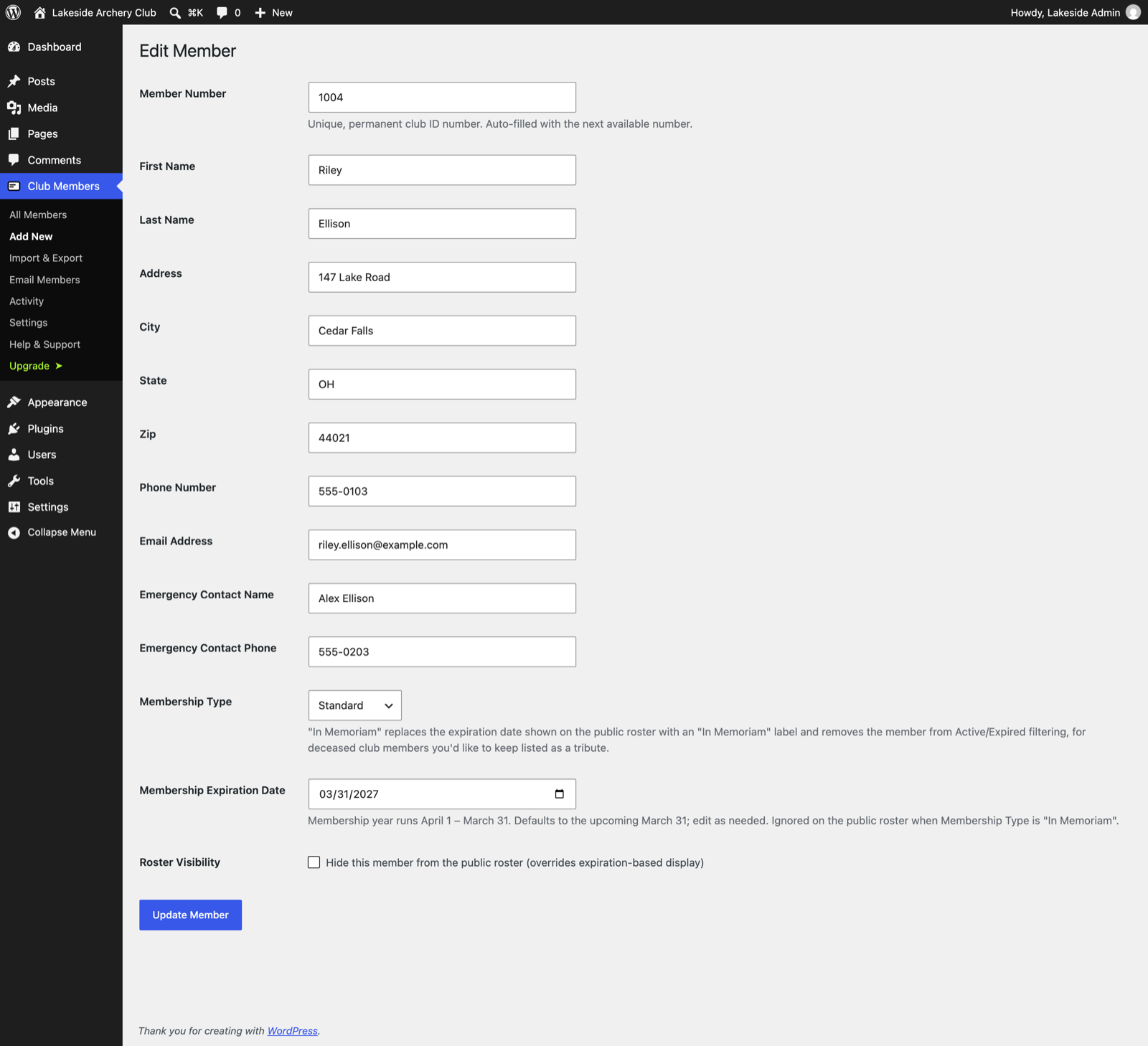Screen dimensions: 1148x1046
Task: Click the Membership Expiration Date field
Action: click(x=442, y=794)
